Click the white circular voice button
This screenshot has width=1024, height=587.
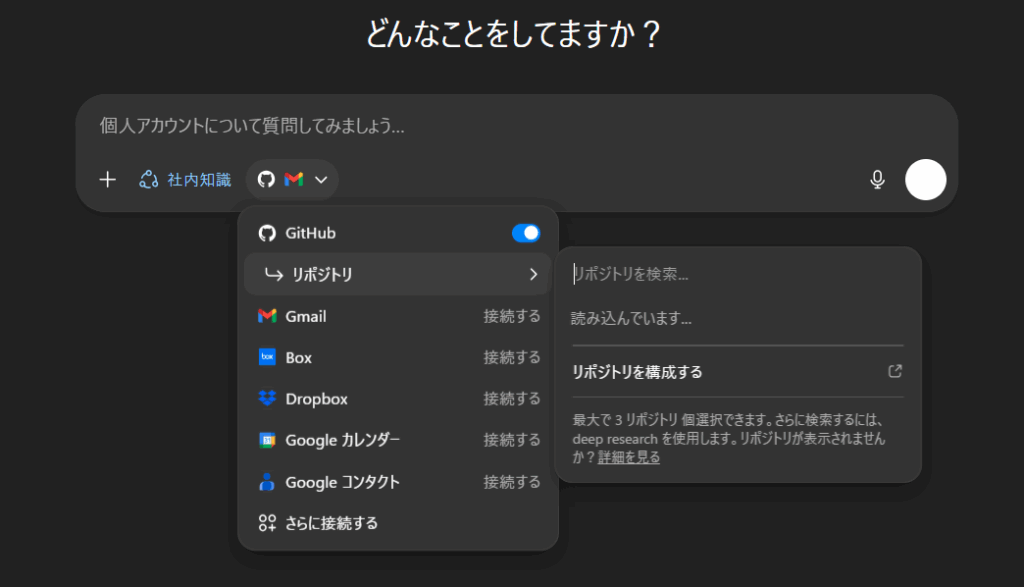pos(925,180)
